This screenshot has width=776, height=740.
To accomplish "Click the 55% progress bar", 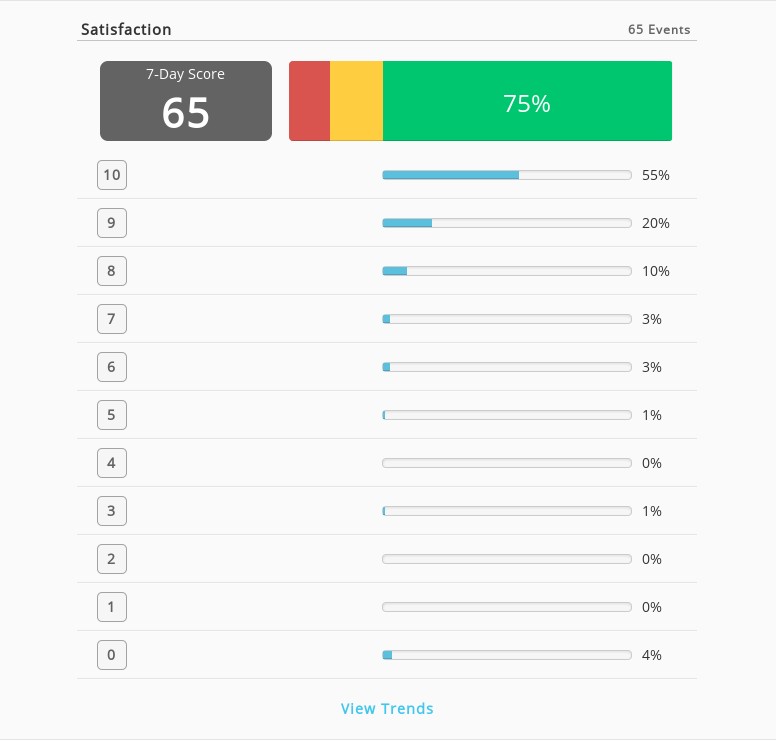I will pyautogui.click(x=507, y=175).
